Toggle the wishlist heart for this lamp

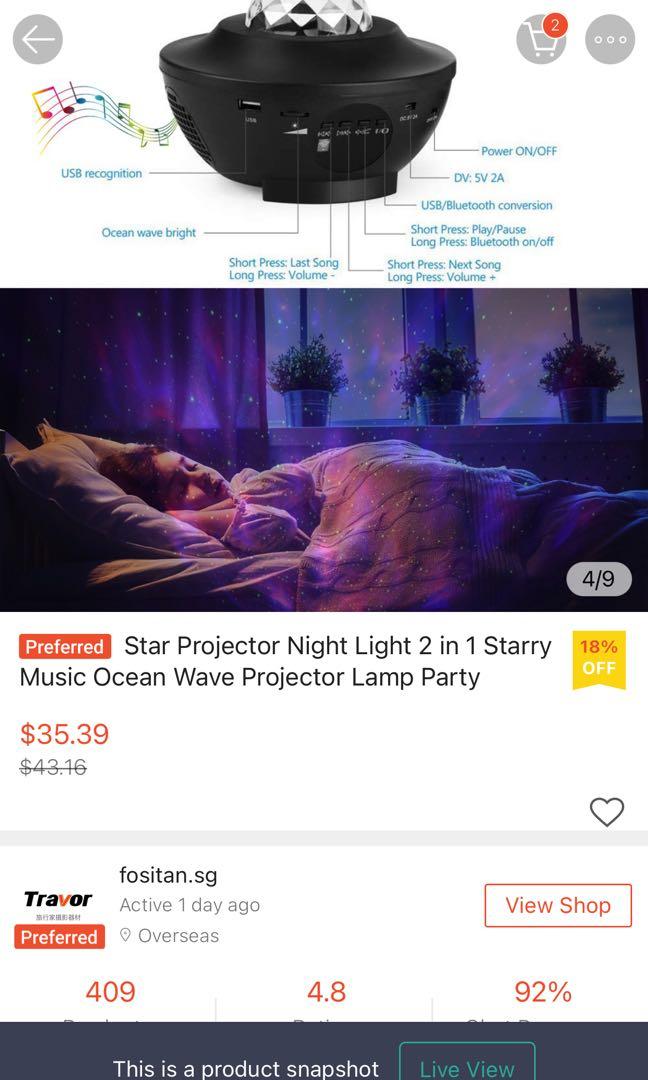pos(609,813)
